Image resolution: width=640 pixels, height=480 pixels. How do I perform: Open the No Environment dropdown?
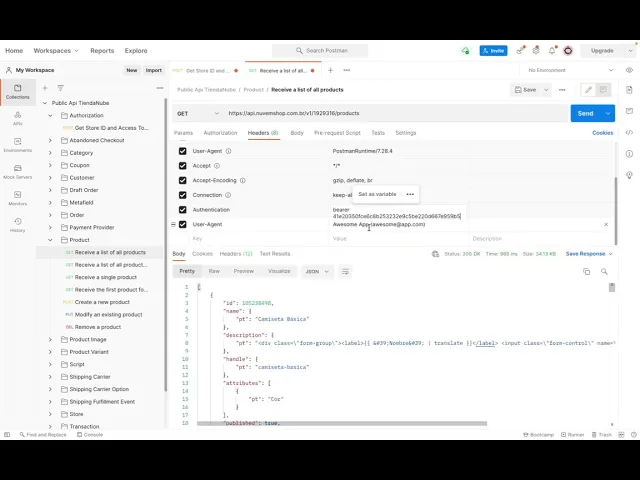point(571,70)
